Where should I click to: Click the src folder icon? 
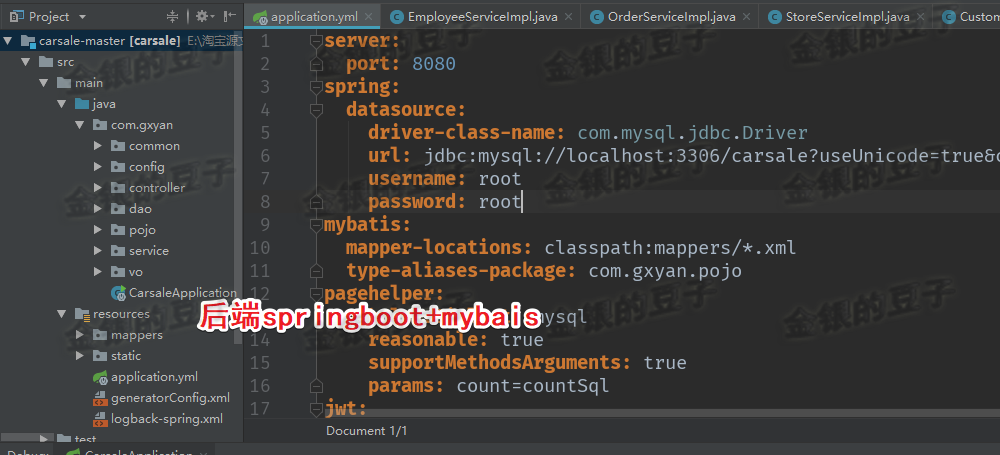[x=46, y=62]
